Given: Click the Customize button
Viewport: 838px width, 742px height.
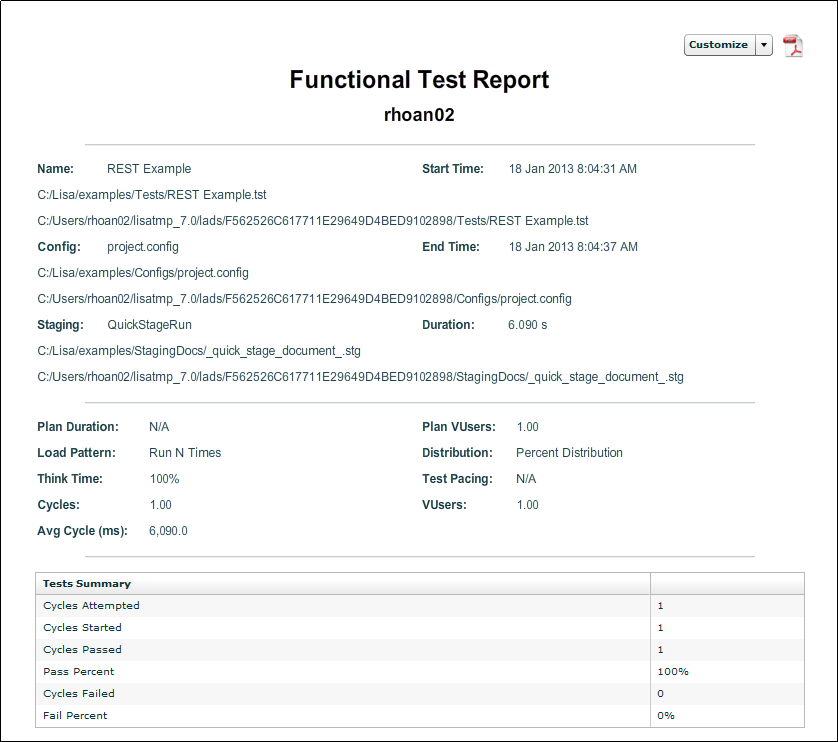Looking at the screenshot, I should (x=719, y=45).
